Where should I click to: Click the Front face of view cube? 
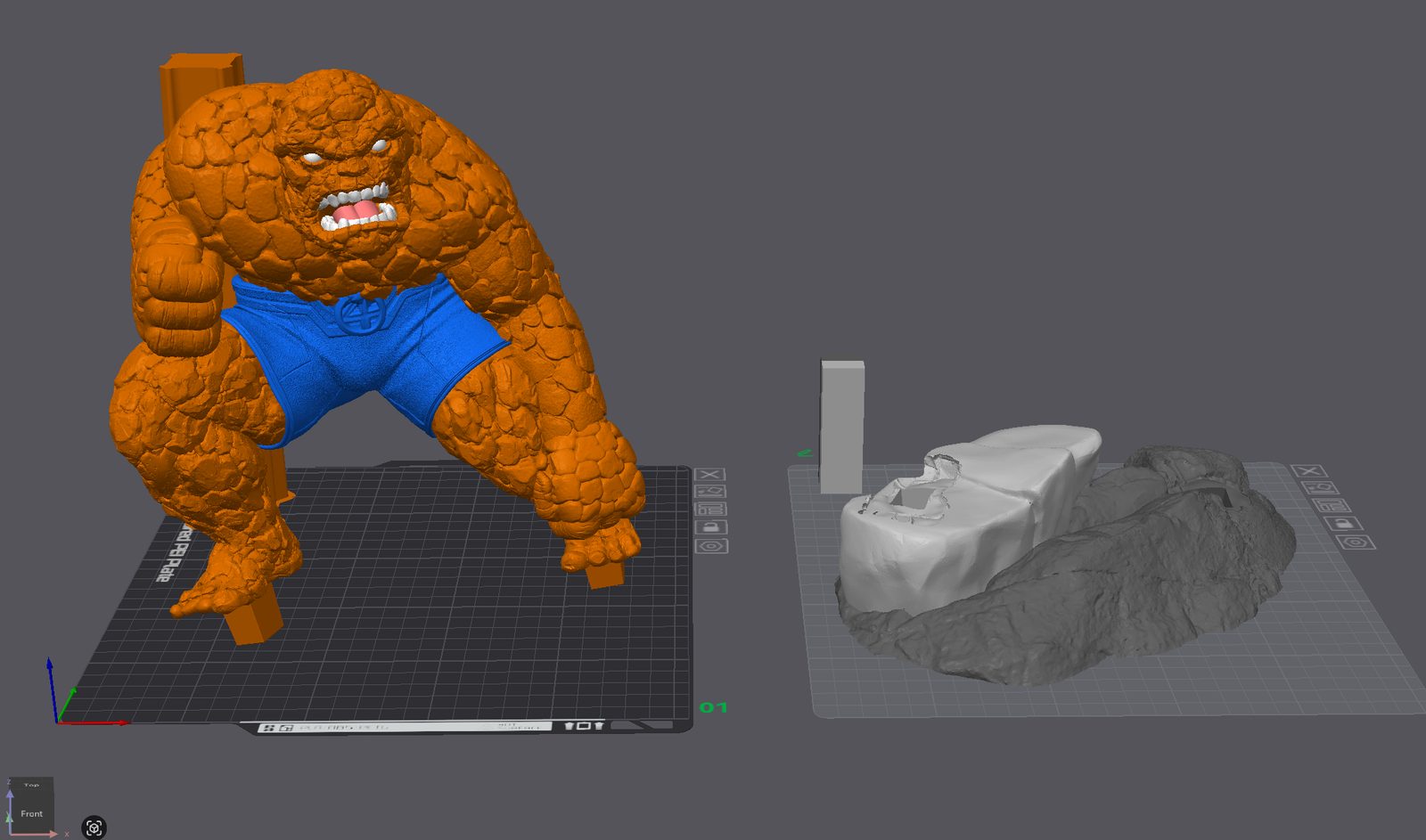[31, 813]
